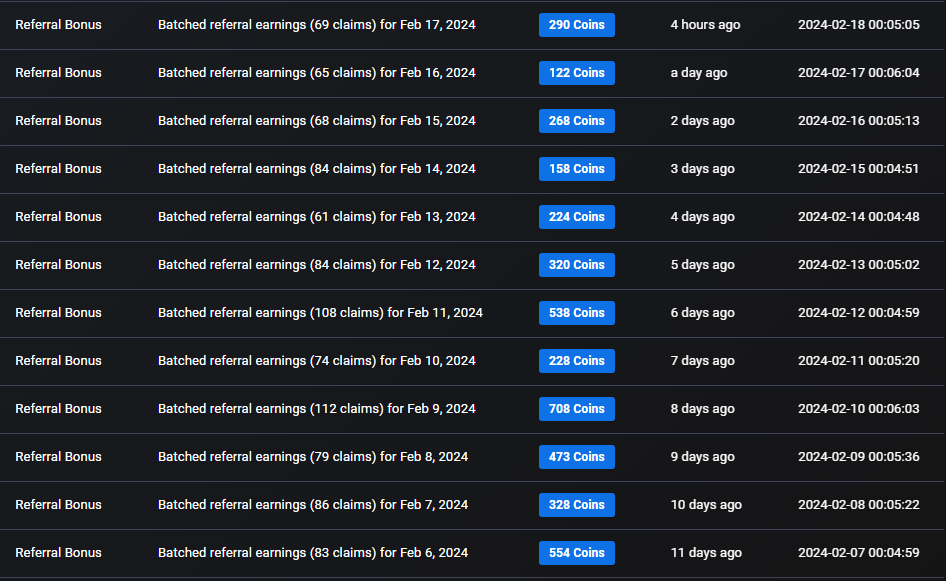Click the "11 days ago" relative time
The height and width of the screenshot is (581, 946).
pos(706,553)
